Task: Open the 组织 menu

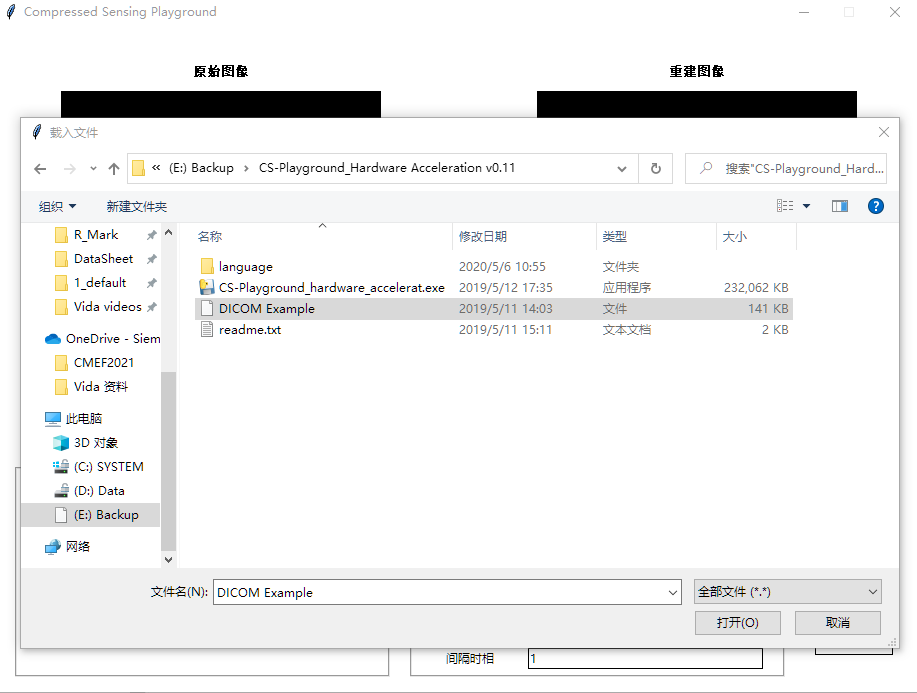Action: [x=57, y=206]
